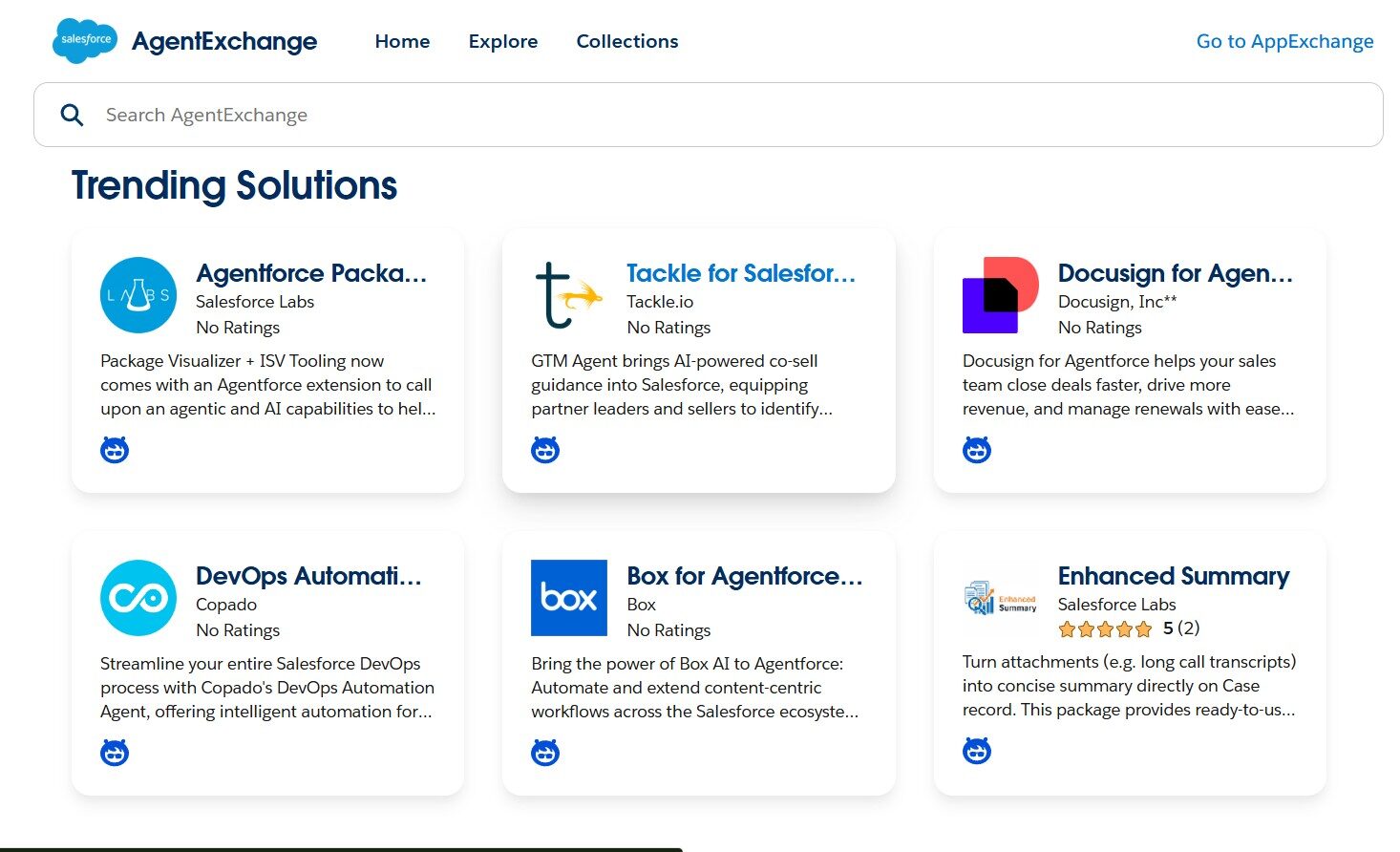This screenshot has height=852, width=1400.
Task: Open the Explore navigation item
Action: click(502, 41)
